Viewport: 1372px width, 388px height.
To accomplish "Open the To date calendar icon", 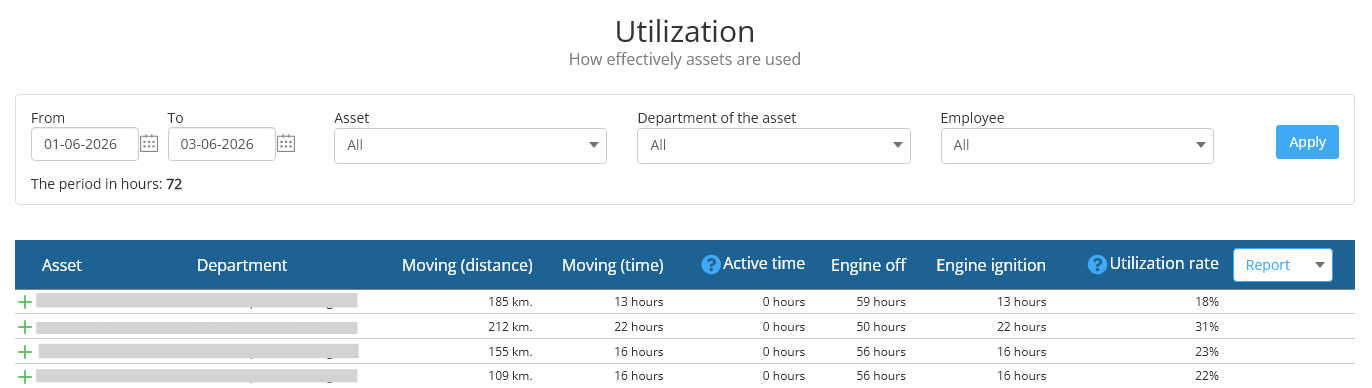I will tap(286, 143).
